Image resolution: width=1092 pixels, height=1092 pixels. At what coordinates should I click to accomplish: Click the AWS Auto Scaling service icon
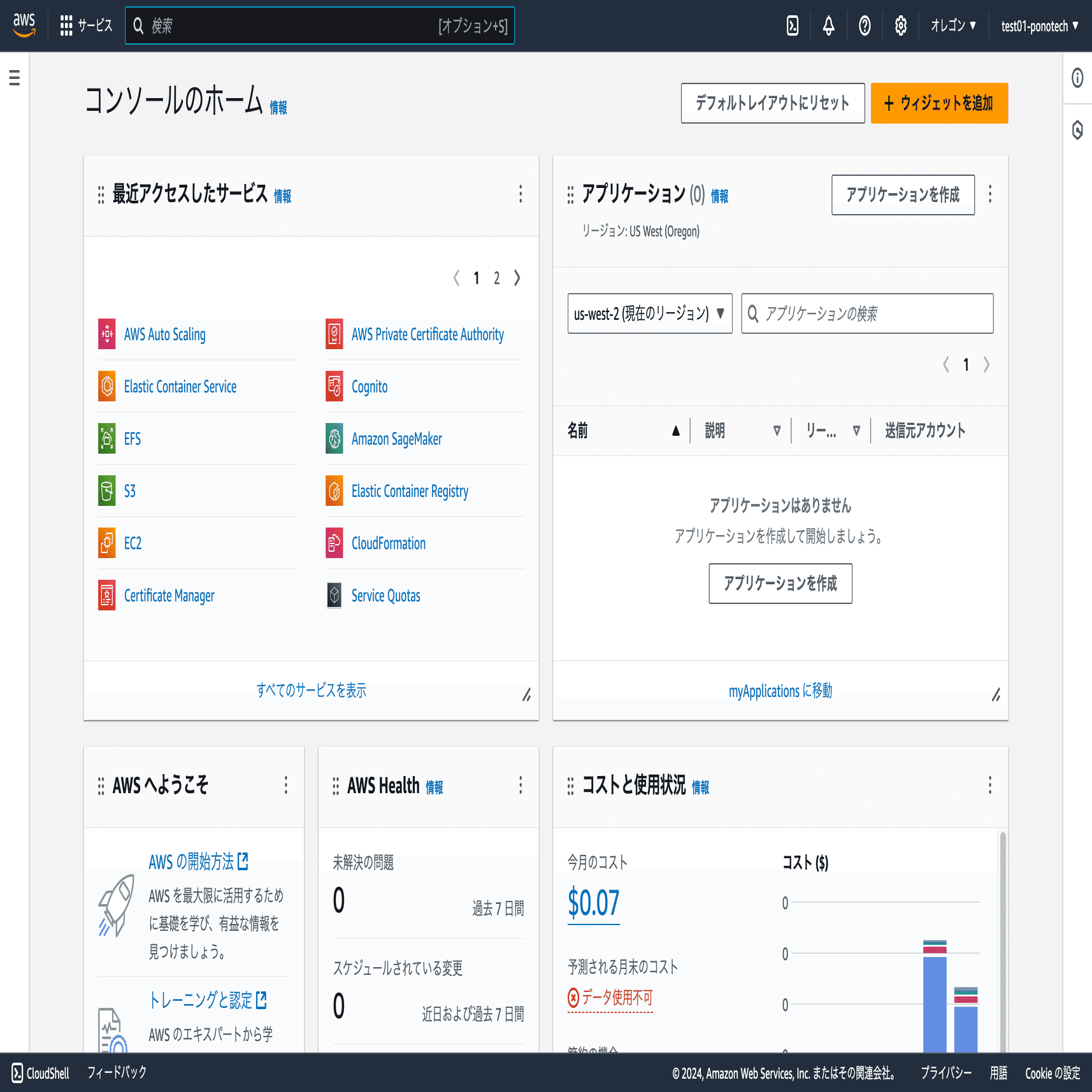point(107,334)
